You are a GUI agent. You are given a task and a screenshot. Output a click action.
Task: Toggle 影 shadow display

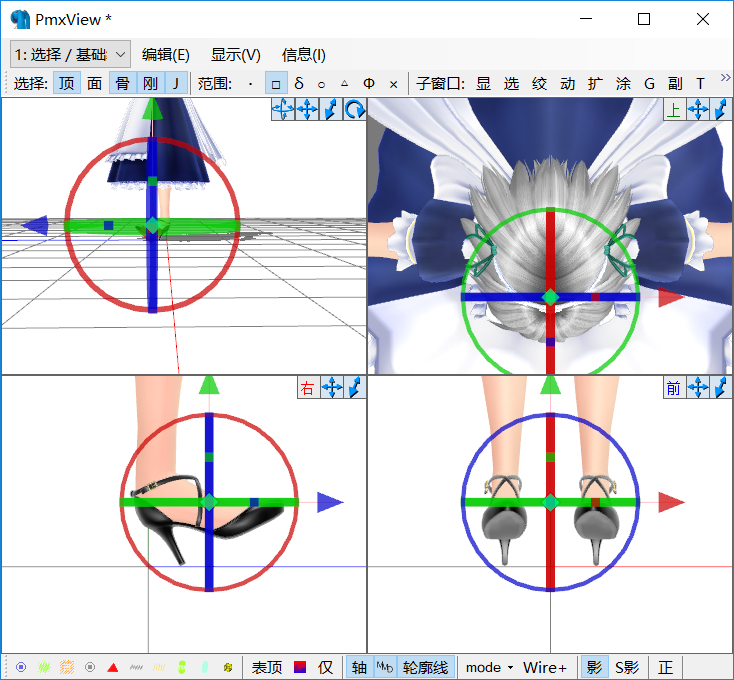coord(594,667)
